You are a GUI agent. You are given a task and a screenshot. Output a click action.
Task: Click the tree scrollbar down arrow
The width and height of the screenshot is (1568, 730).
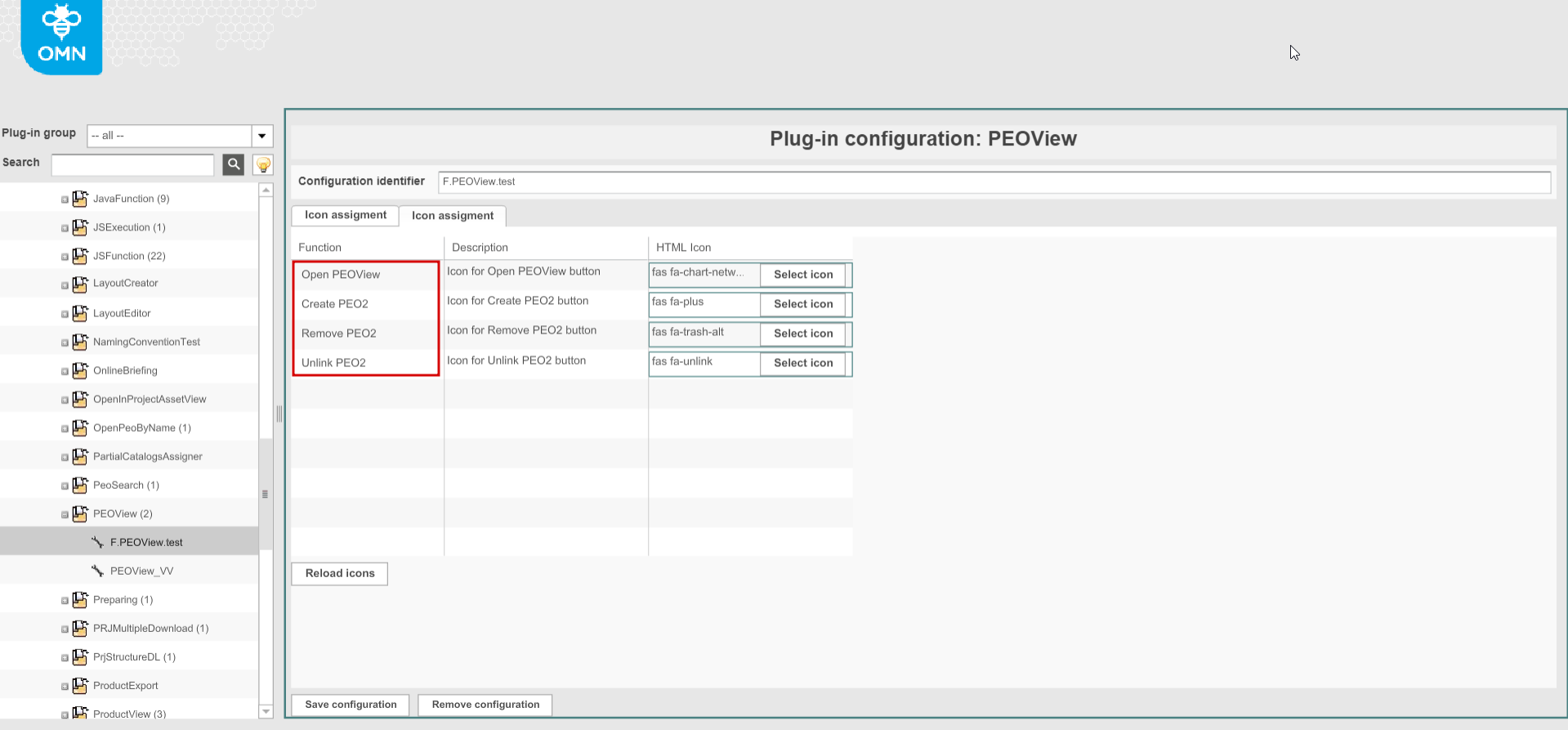coord(266,711)
